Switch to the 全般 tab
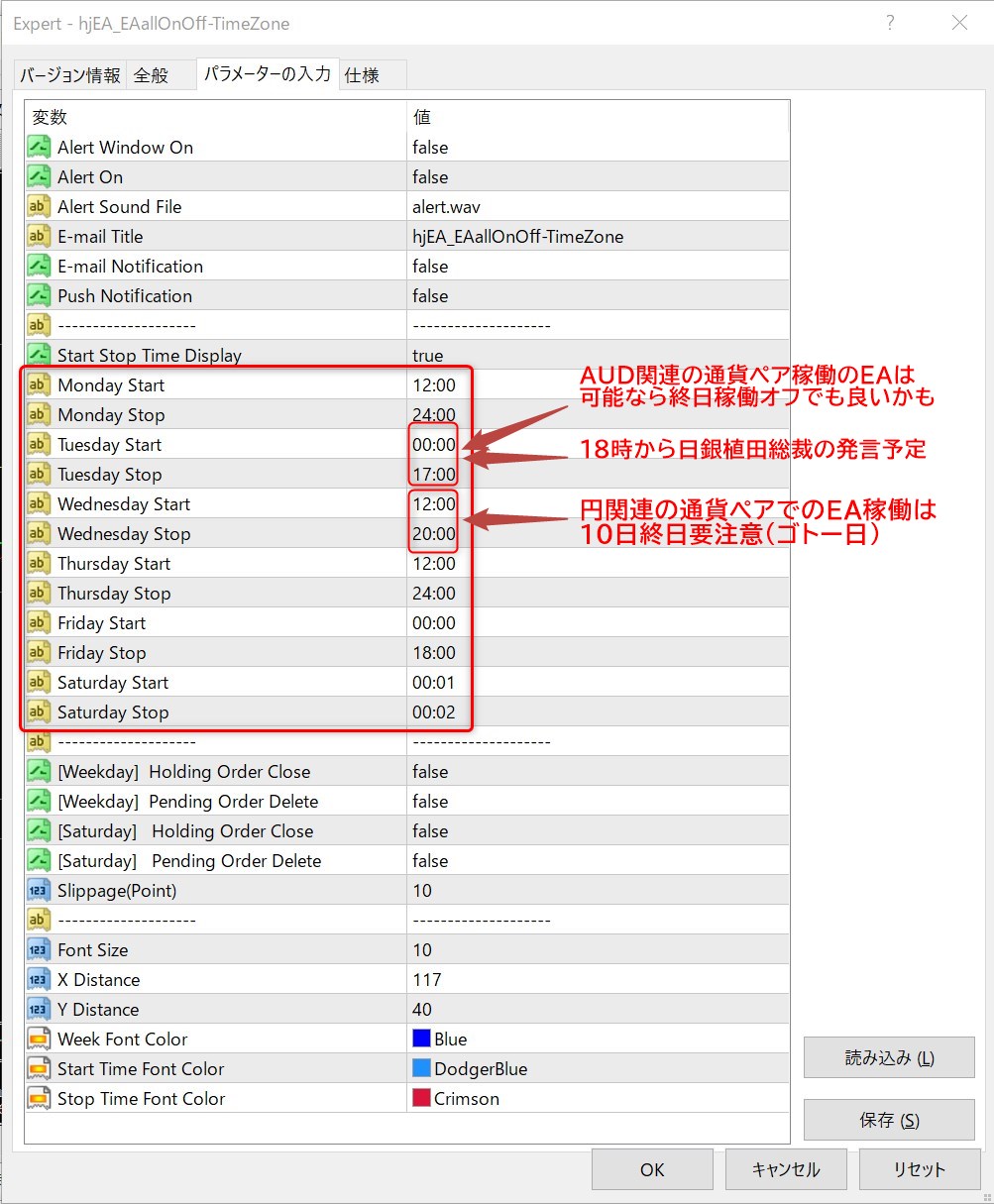 [152, 75]
